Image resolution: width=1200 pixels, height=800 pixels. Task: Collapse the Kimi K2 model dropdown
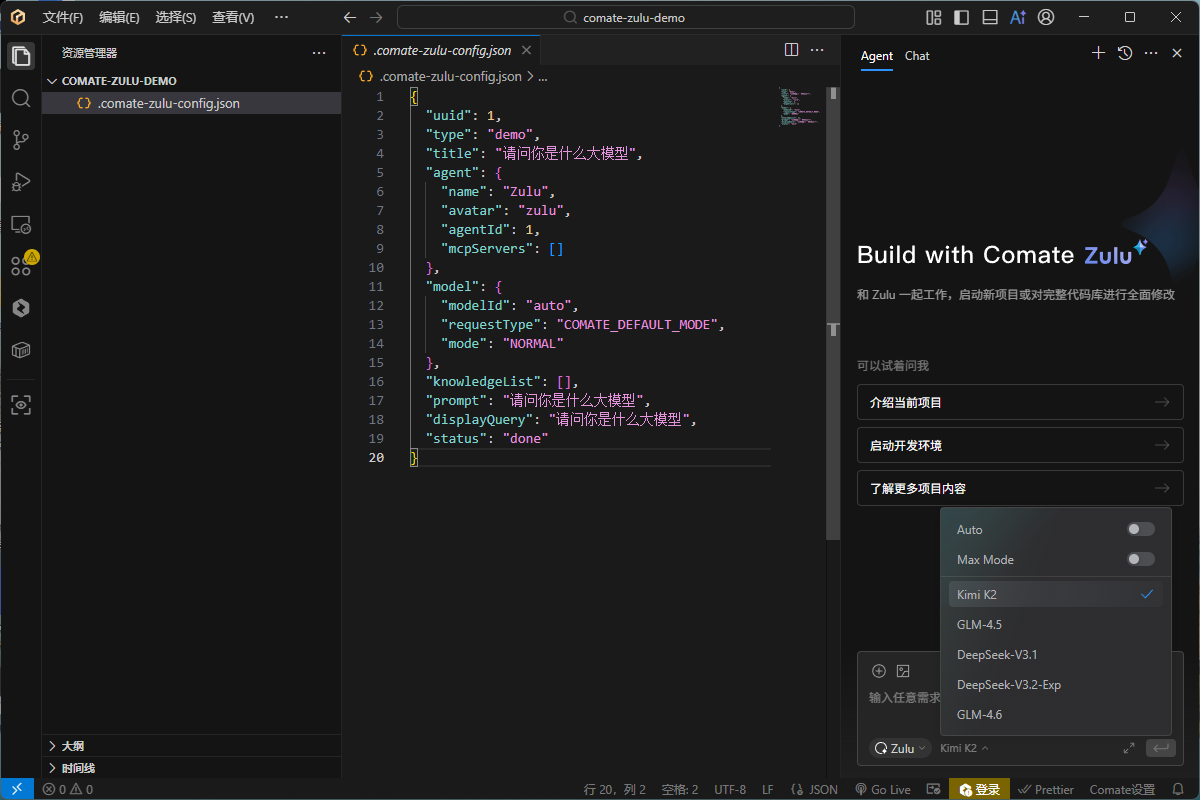[x=964, y=748]
